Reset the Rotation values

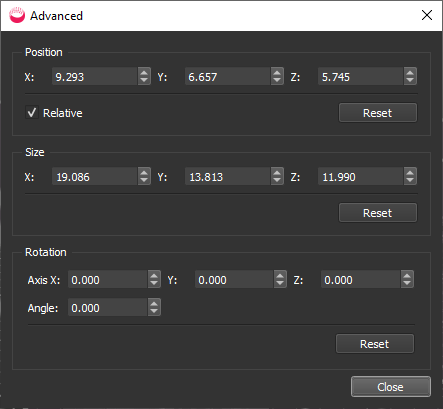pyautogui.click(x=375, y=344)
